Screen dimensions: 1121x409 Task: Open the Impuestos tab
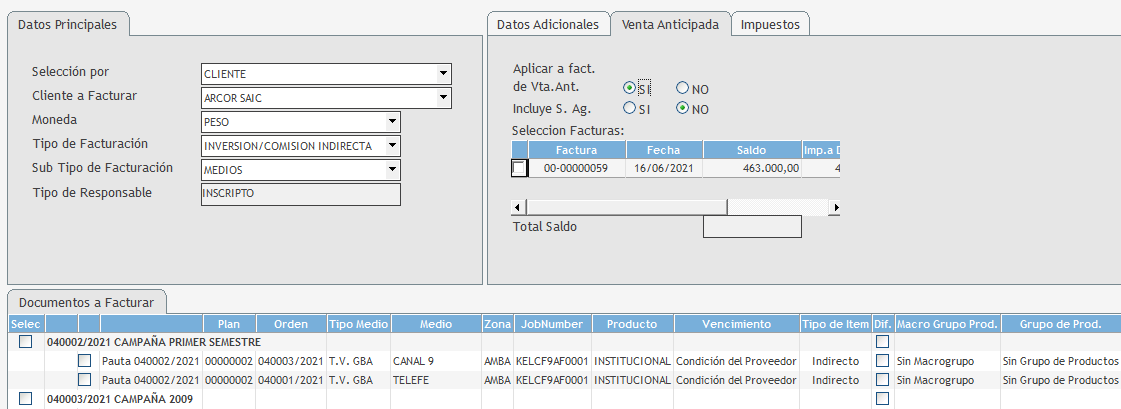[x=770, y=25]
